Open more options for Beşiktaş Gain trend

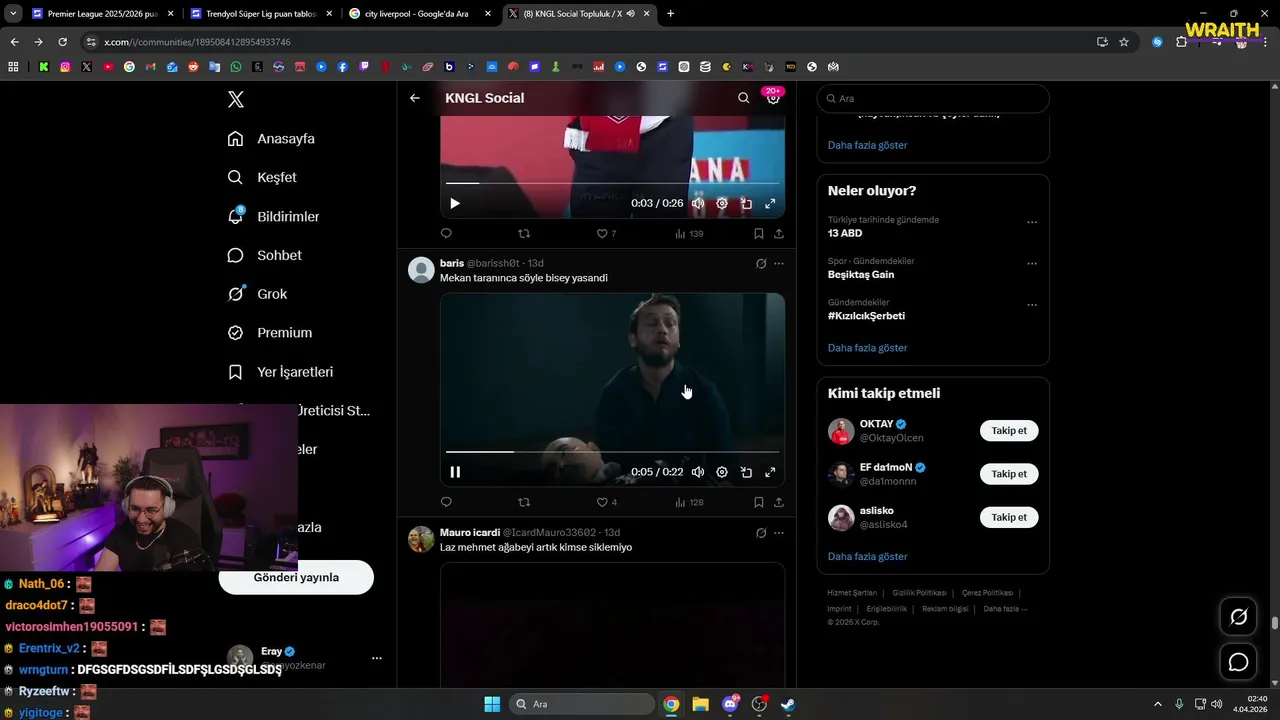click(x=1032, y=264)
